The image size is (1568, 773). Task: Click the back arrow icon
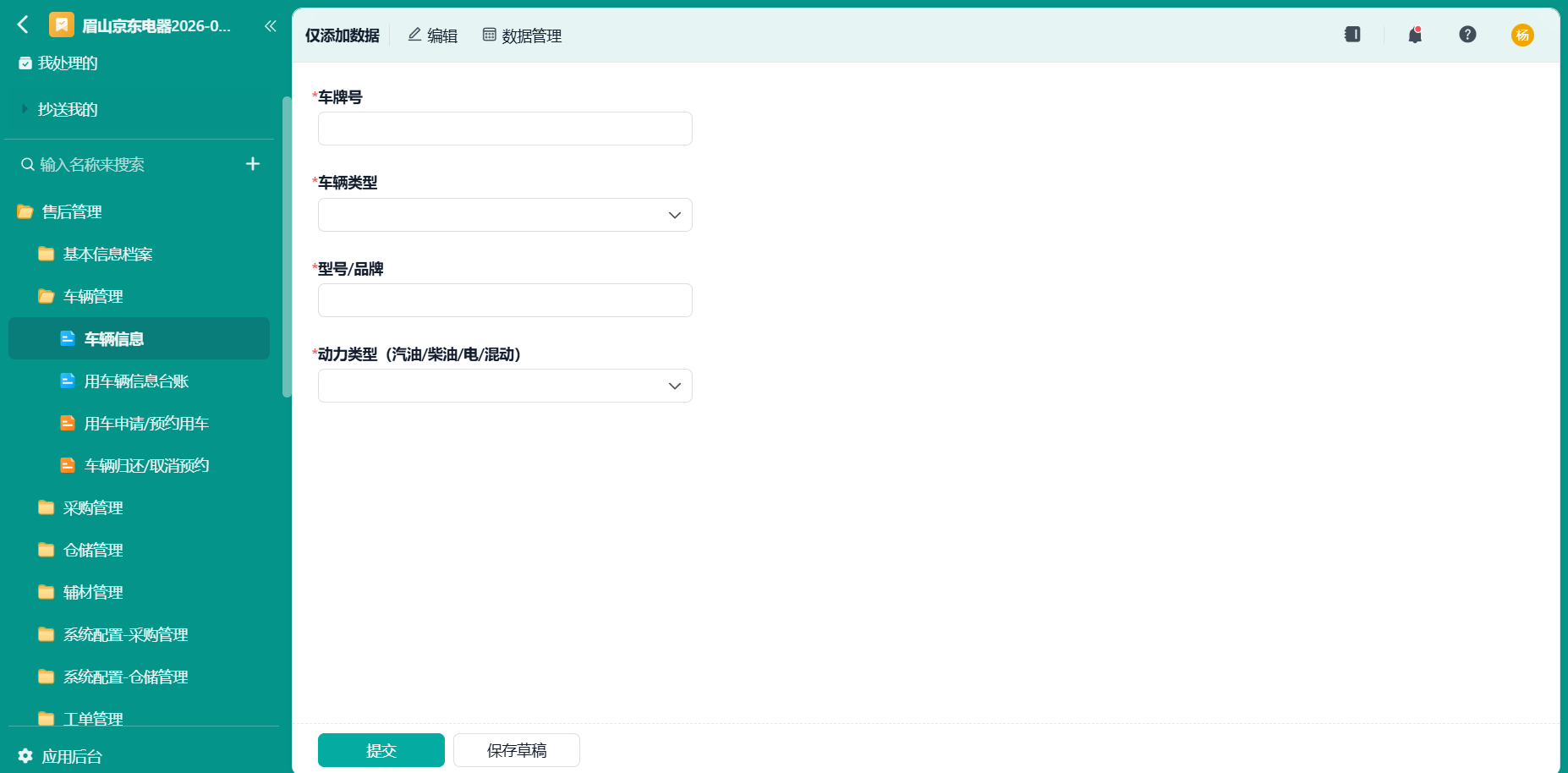coord(23,25)
